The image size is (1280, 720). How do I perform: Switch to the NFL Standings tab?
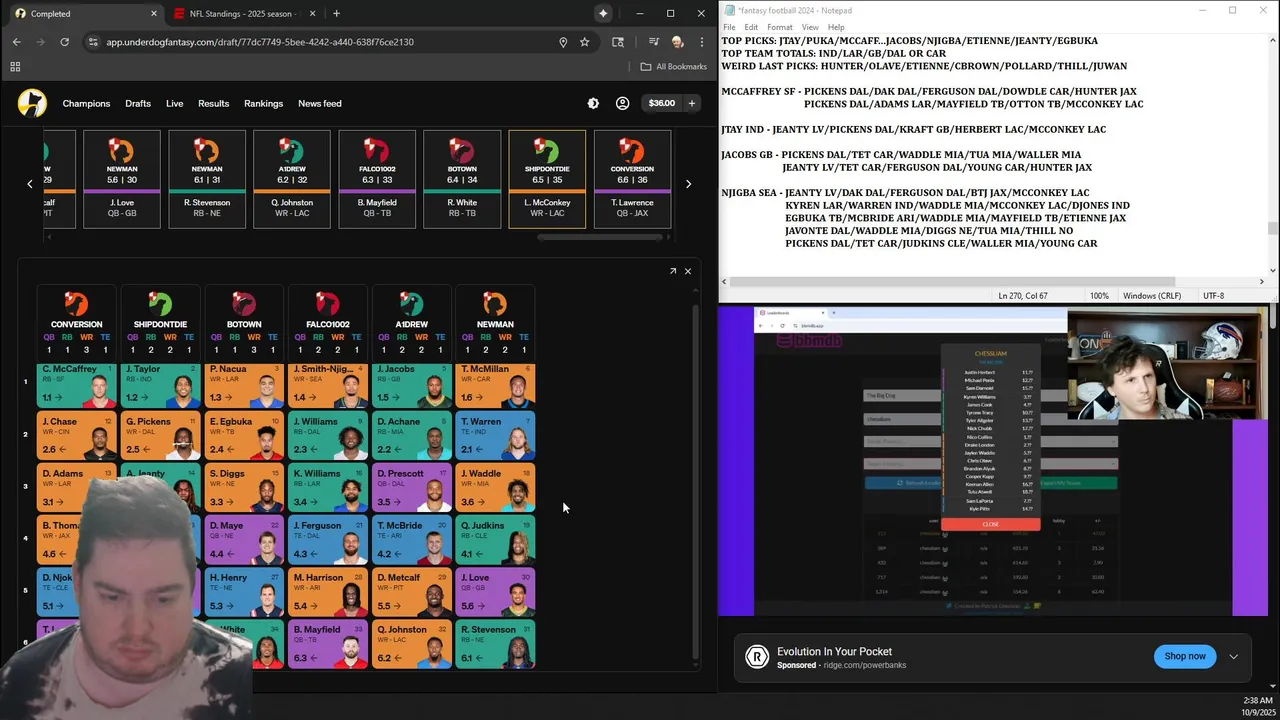[x=243, y=13]
